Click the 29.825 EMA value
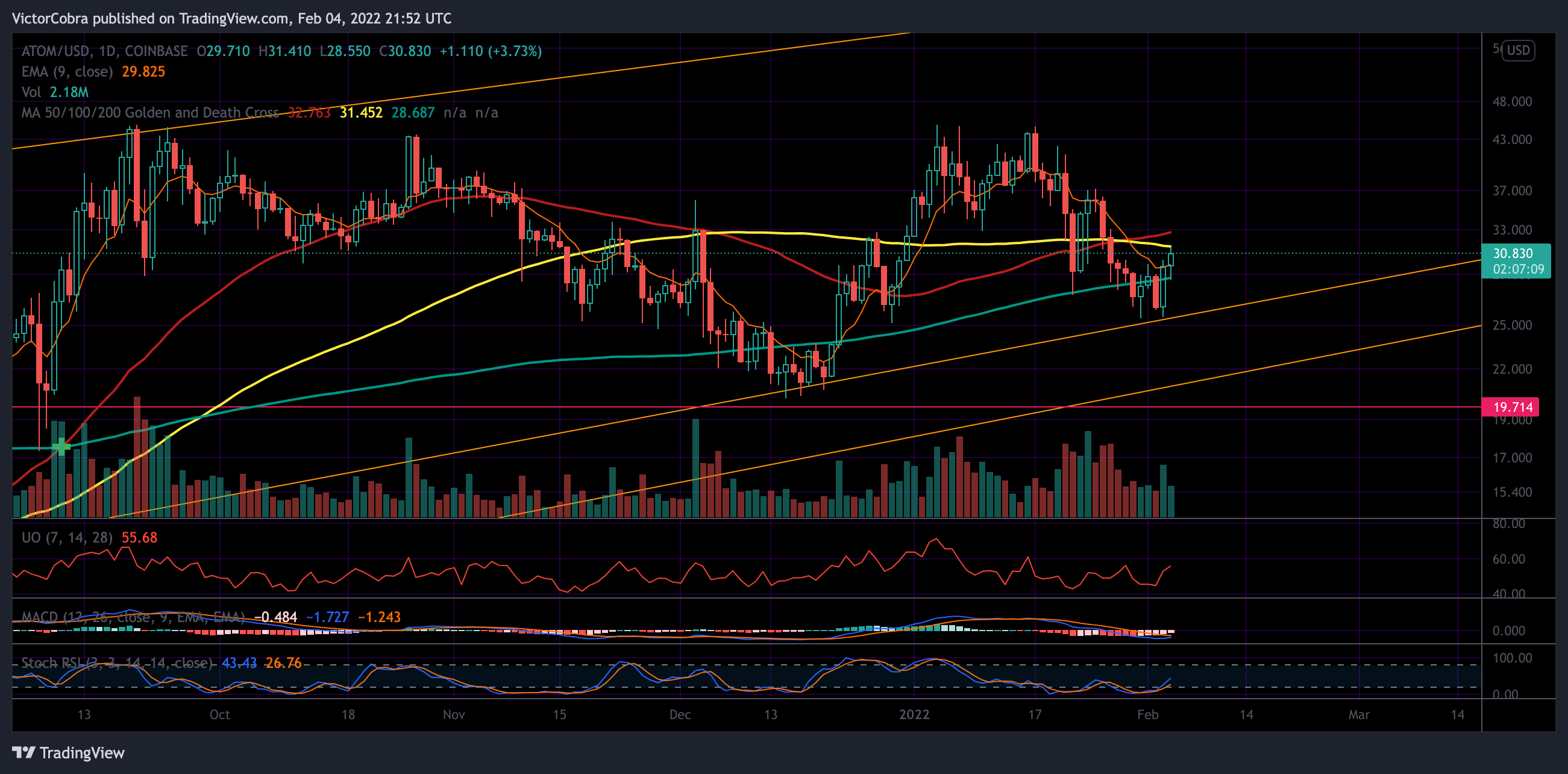 coord(143,72)
